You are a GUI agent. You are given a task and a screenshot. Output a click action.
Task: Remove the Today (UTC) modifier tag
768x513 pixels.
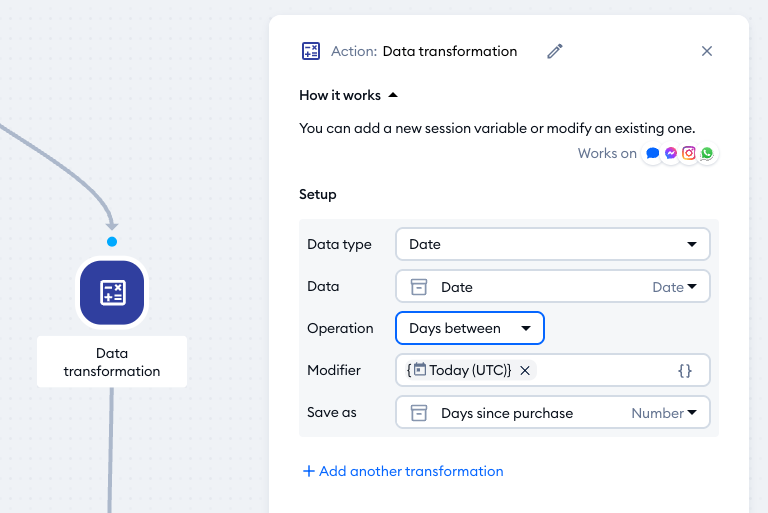pos(525,370)
